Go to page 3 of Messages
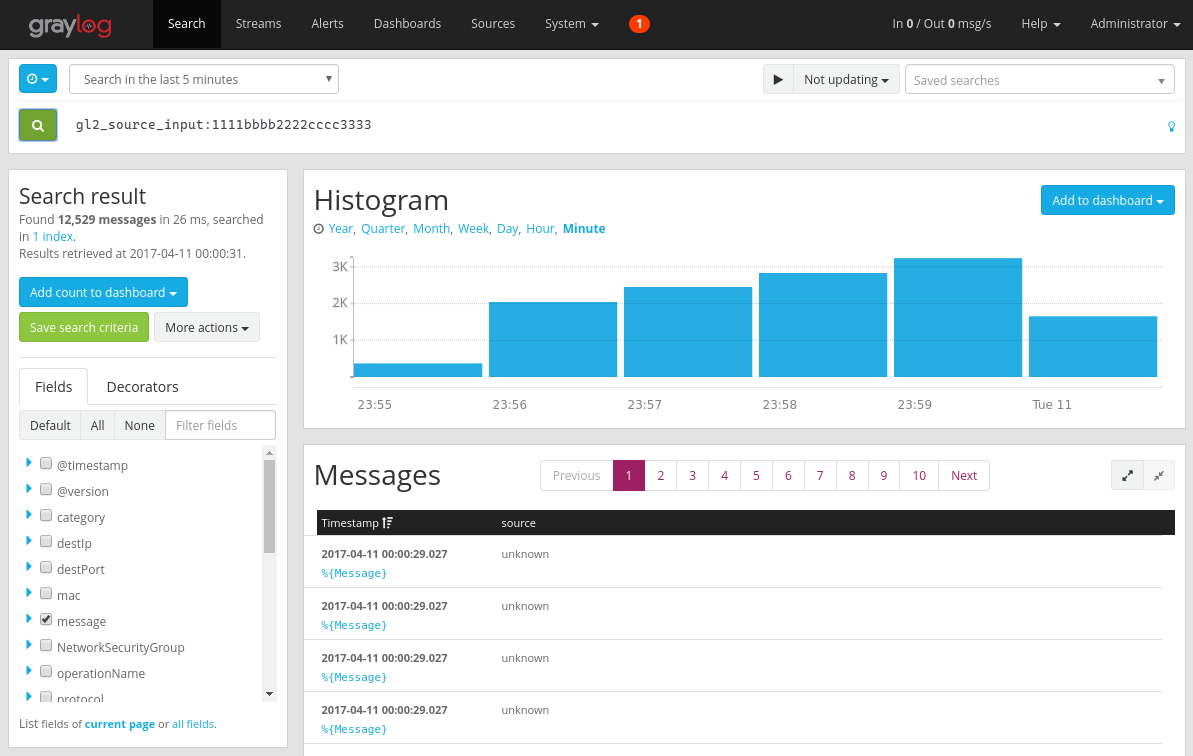This screenshot has height=756, width=1193. (692, 475)
